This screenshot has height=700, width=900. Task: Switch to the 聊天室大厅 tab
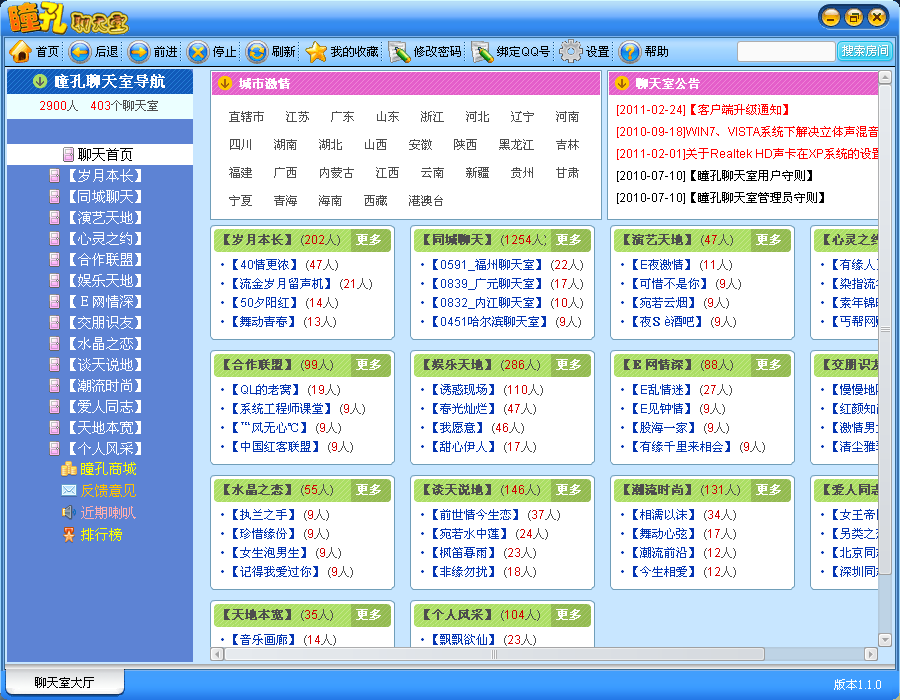(64, 683)
